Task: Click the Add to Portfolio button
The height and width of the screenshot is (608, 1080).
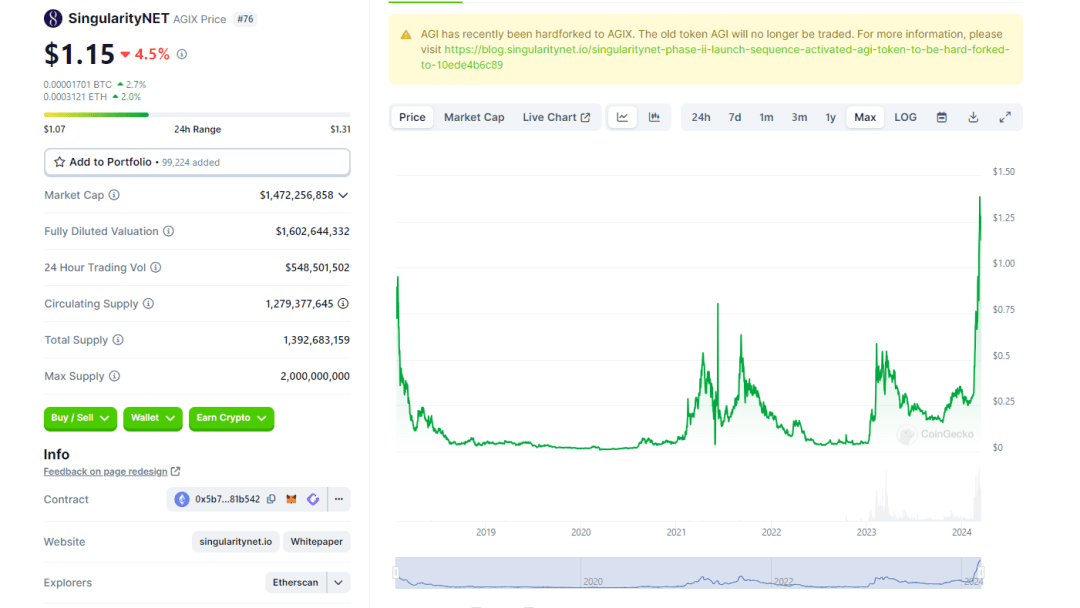Action: 197,162
